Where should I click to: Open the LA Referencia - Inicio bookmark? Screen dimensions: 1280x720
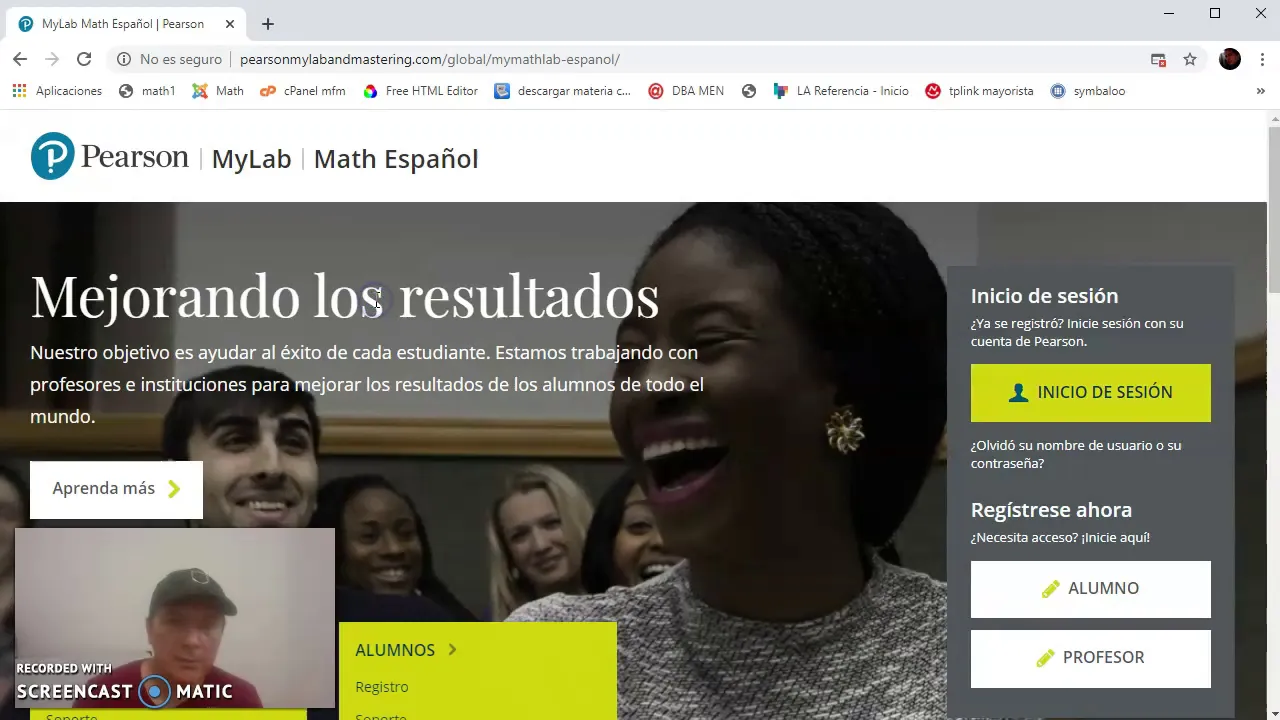[841, 91]
